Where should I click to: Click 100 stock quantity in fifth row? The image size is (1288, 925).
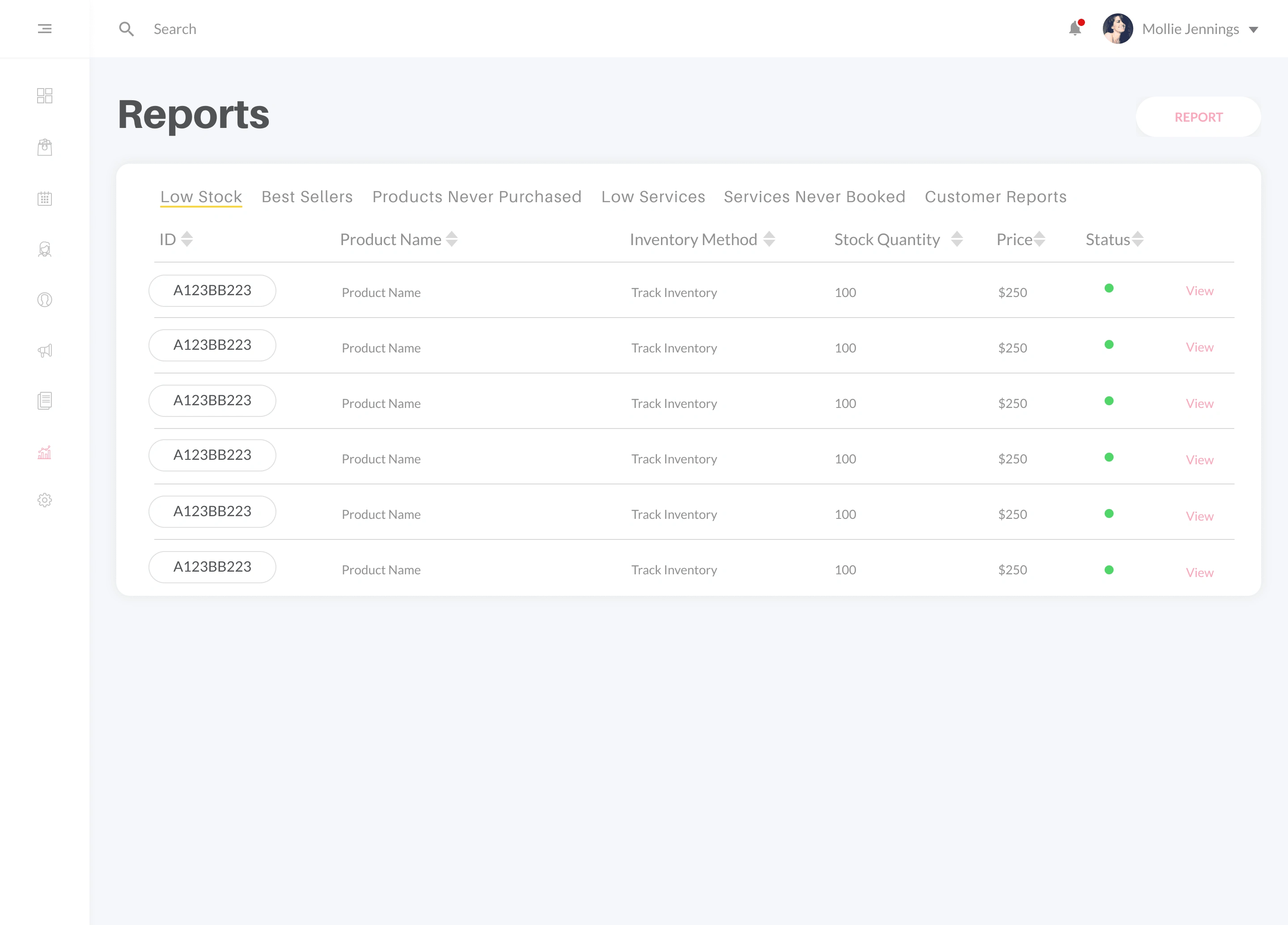(x=845, y=514)
